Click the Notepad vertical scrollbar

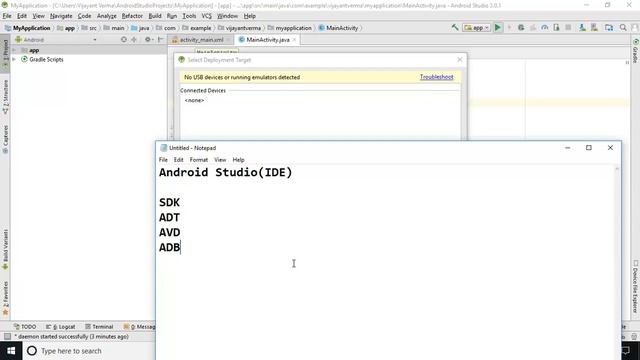[x=617, y=261]
